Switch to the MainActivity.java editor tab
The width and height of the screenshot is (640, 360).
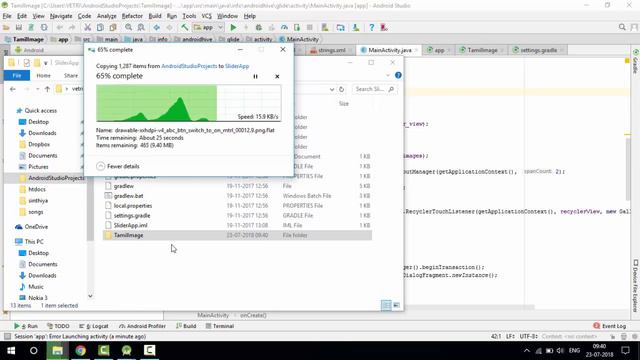pyautogui.click(x=389, y=50)
